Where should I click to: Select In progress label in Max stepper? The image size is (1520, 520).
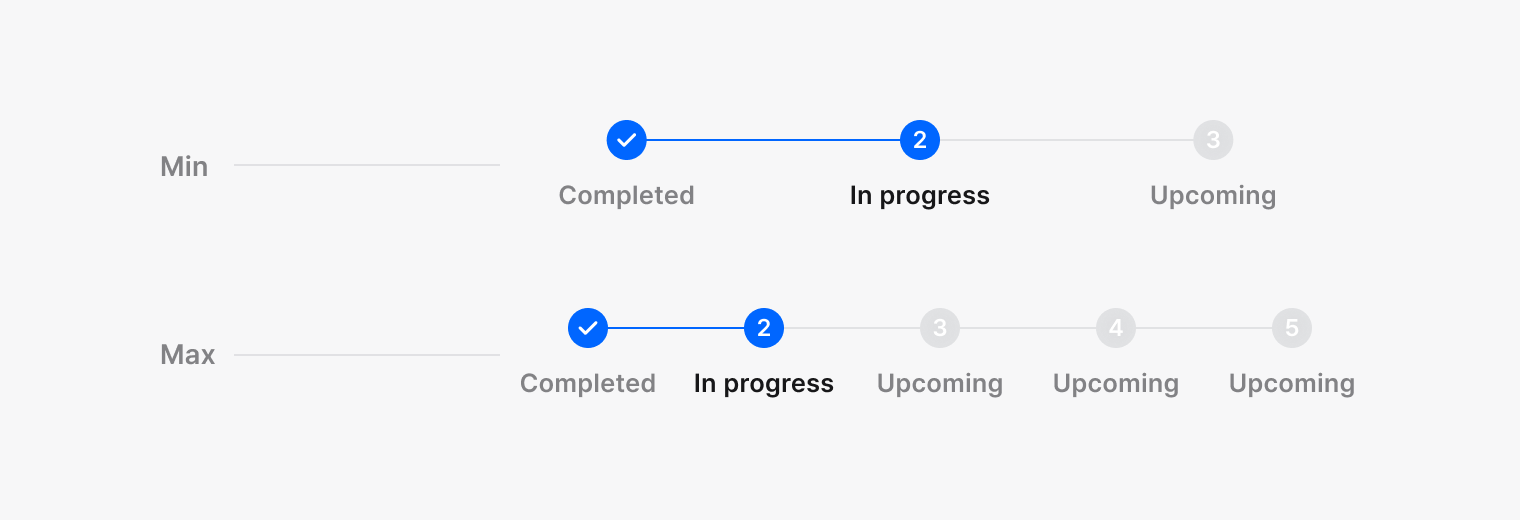pos(764,383)
